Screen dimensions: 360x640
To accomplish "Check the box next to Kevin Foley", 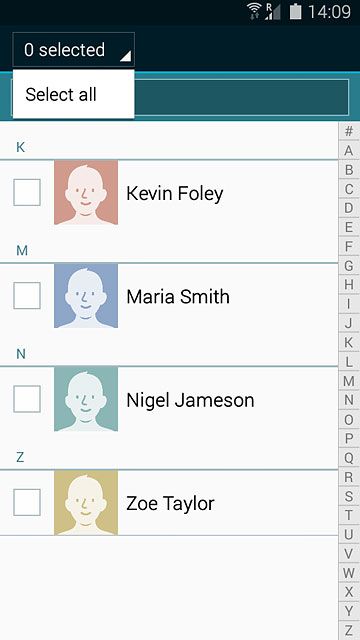I will 27,192.
